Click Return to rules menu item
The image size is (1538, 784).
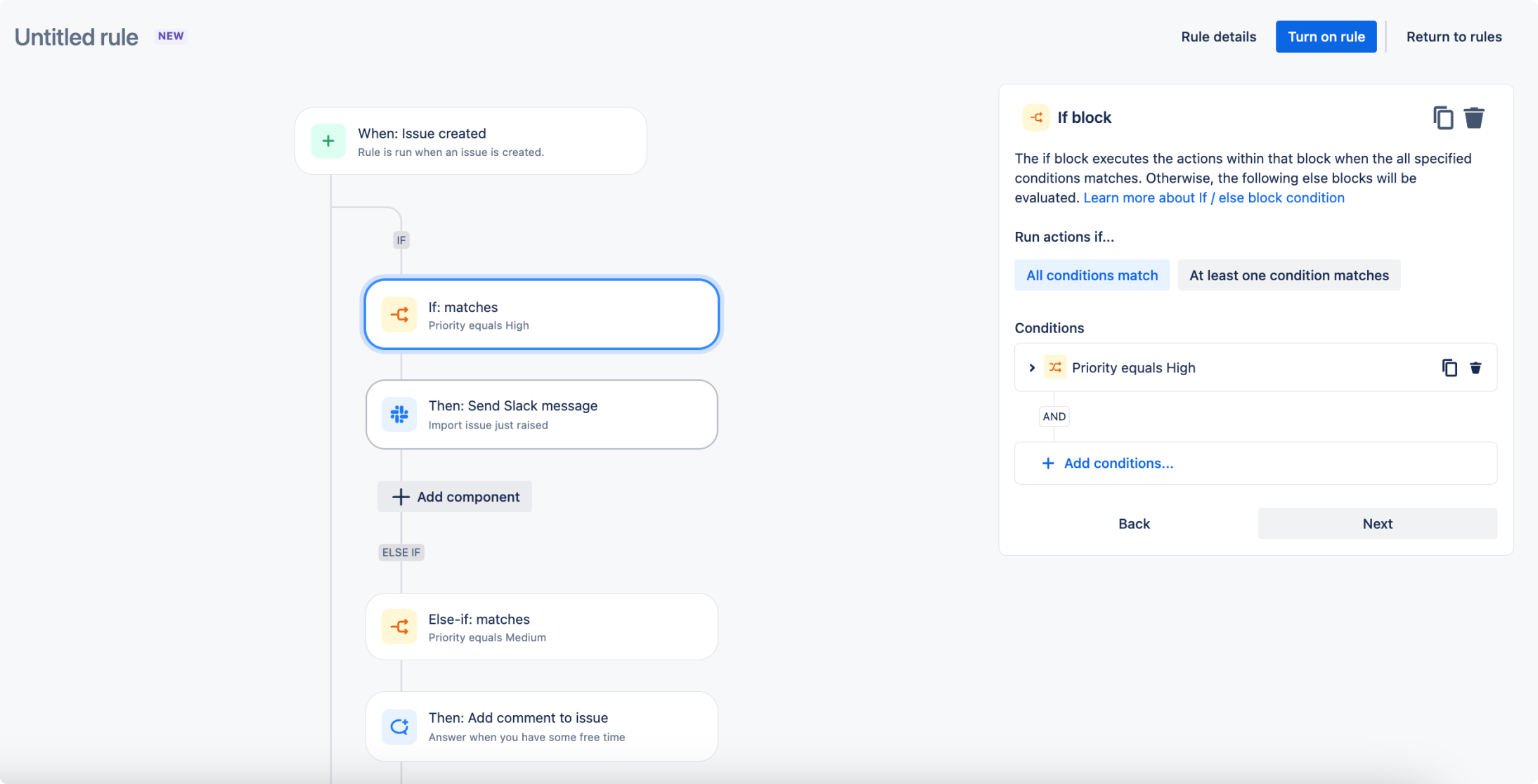[1454, 36]
